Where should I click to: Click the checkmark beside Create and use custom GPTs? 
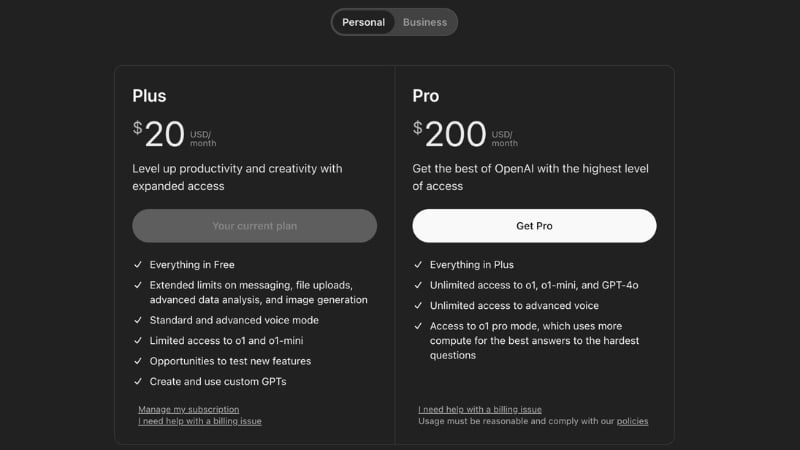[x=138, y=381]
